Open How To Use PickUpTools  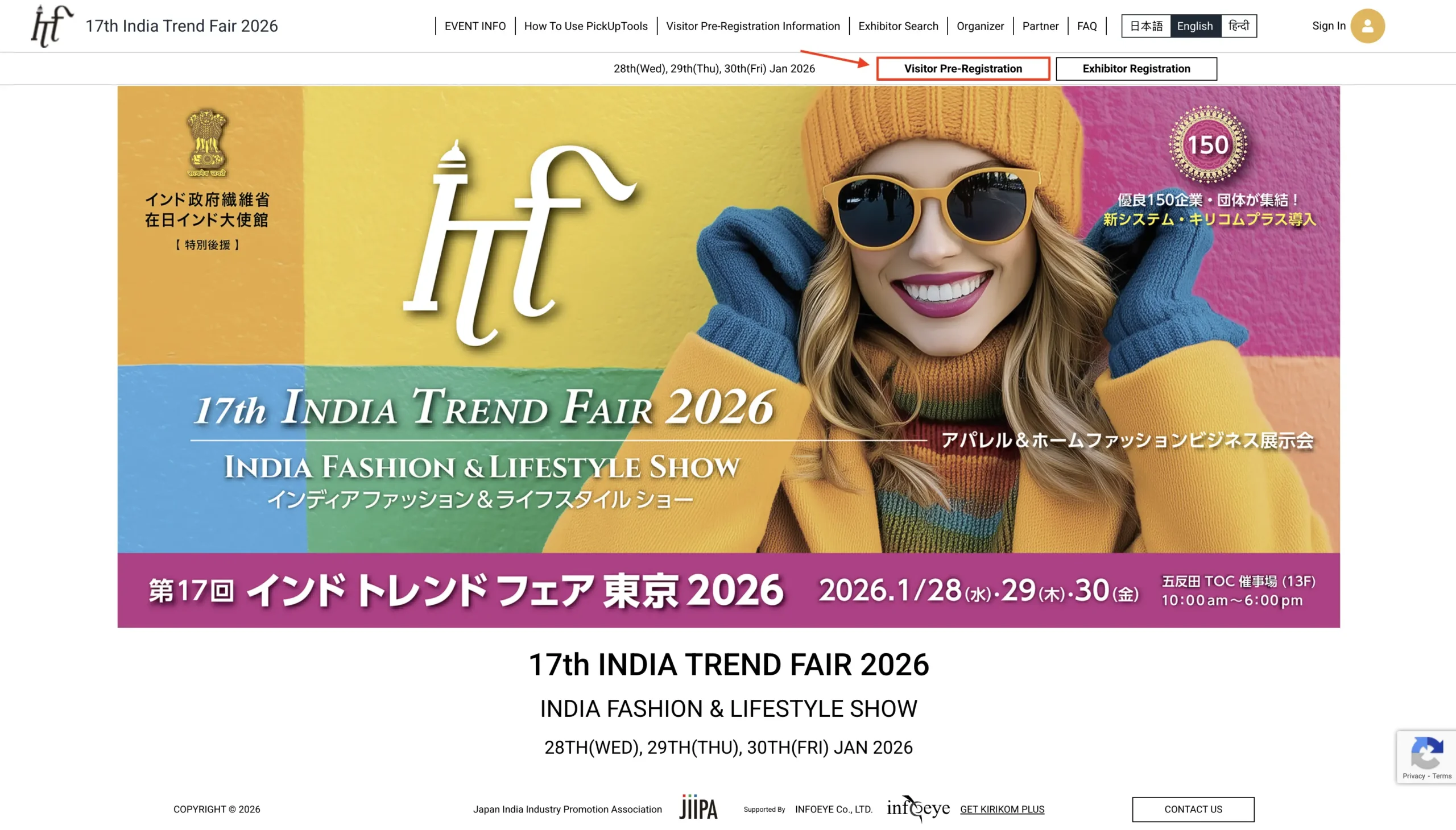tap(586, 26)
